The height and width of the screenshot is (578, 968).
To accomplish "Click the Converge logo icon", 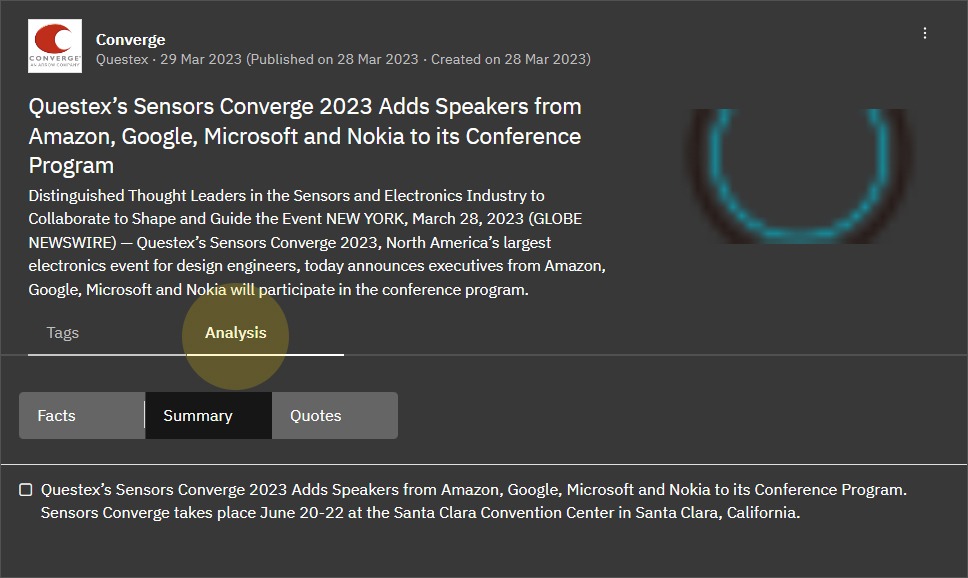I will pyautogui.click(x=55, y=46).
